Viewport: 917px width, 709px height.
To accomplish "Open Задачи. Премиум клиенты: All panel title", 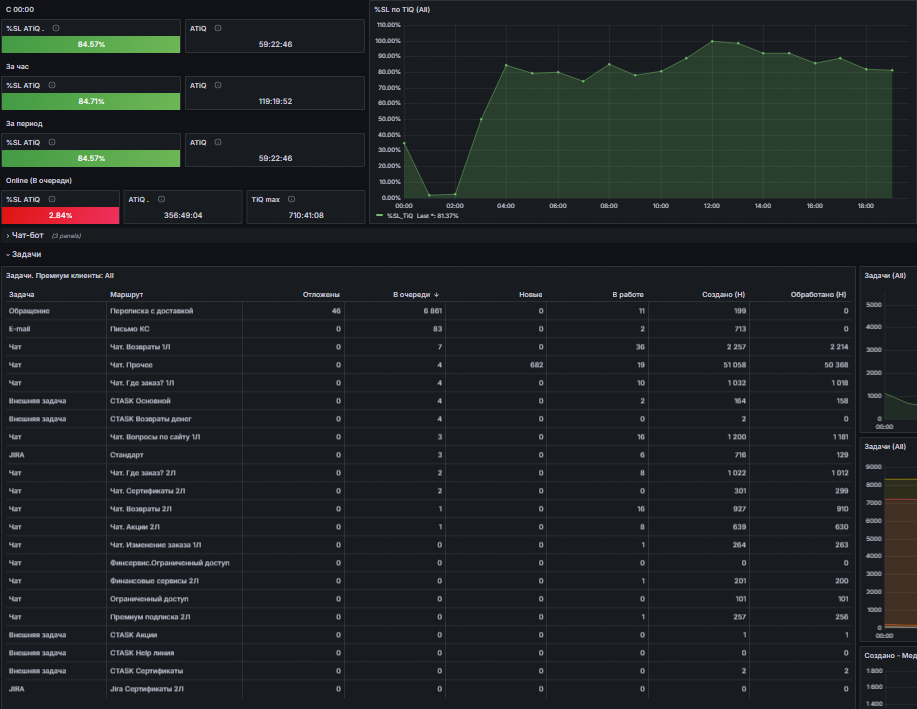I will click(60, 276).
